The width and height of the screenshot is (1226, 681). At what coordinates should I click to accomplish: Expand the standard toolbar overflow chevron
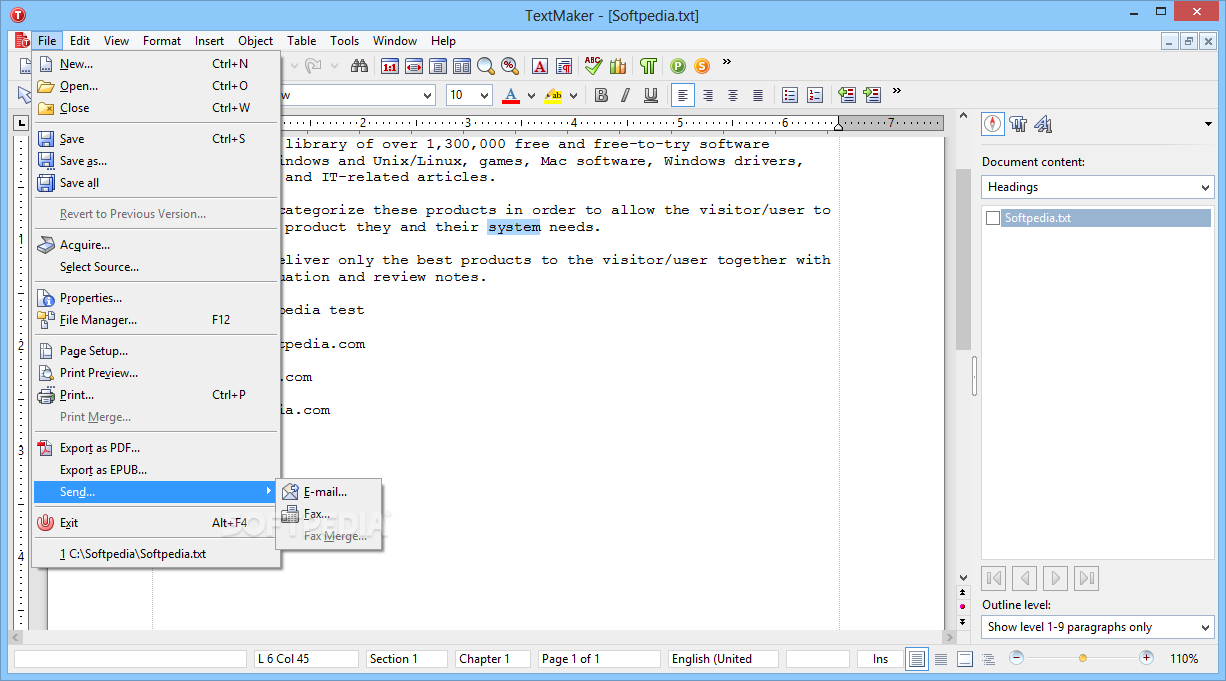tap(727, 62)
